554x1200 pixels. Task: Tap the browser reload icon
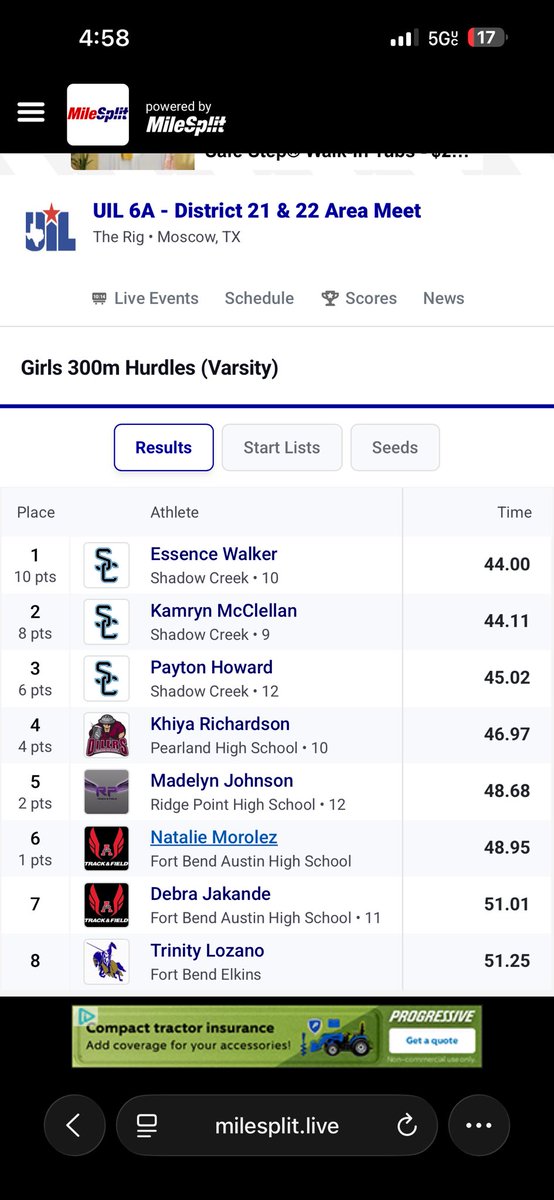click(x=406, y=1126)
